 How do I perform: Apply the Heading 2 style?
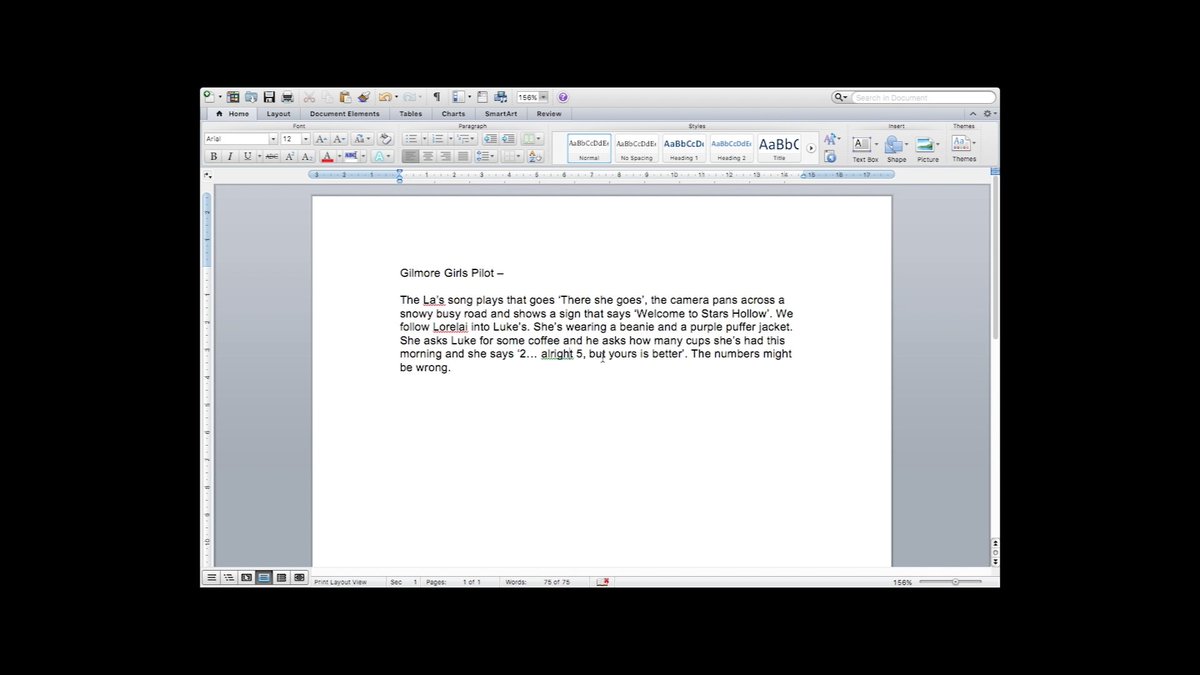[731, 148]
